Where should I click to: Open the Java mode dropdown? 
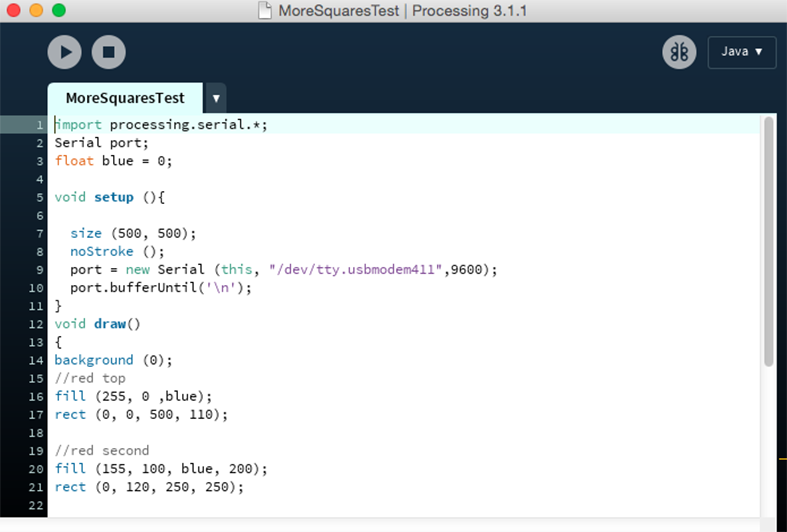click(742, 52)
